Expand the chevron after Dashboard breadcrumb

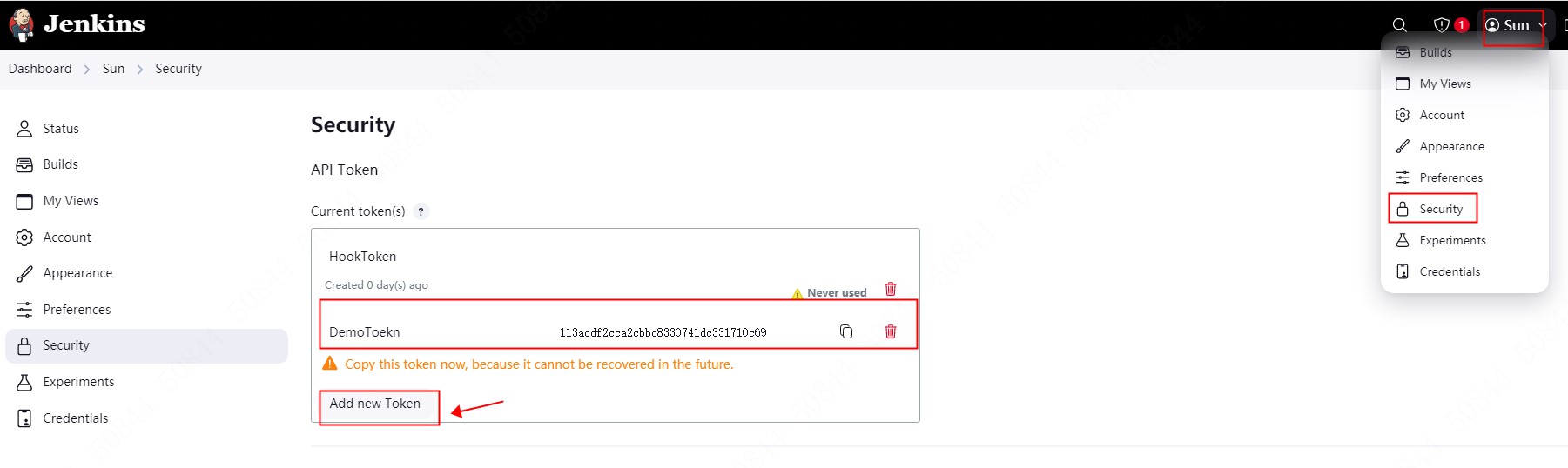[x=87, y=70]
